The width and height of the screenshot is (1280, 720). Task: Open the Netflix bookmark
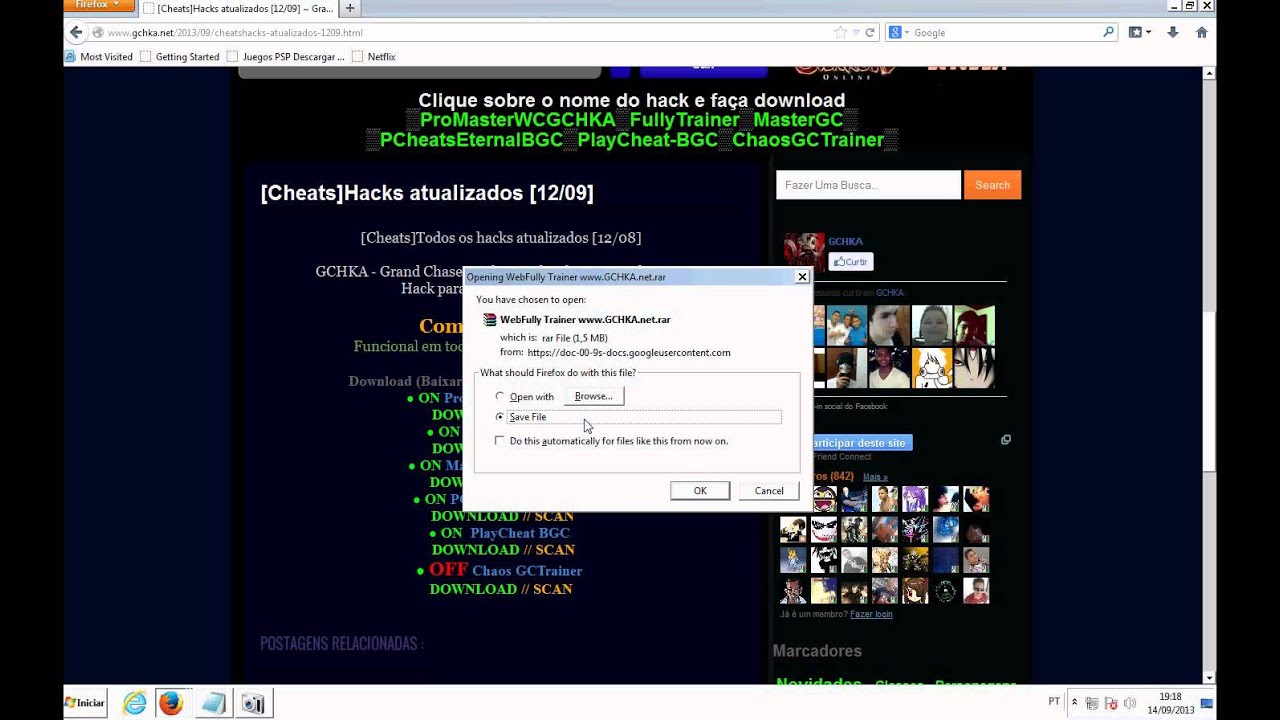click(374, 57)
